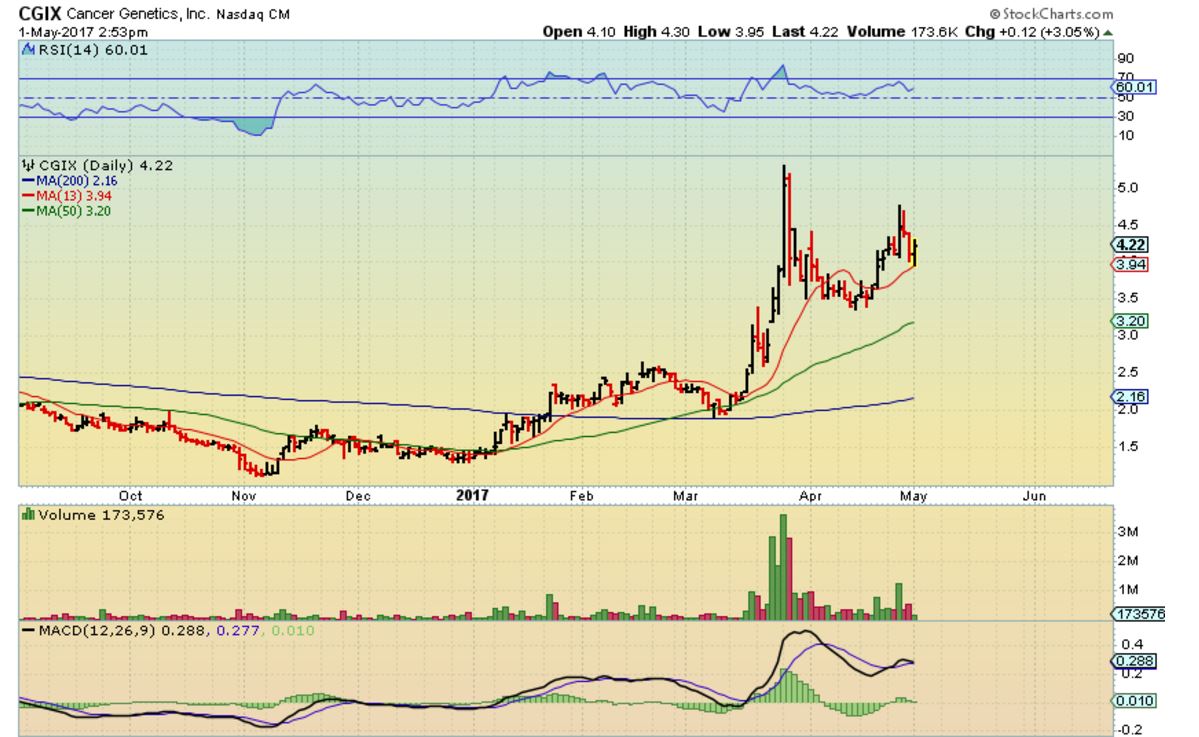1199x737 pixels.
Task: Click the Nasdaq CM exchange label
Action: [253, 14]
